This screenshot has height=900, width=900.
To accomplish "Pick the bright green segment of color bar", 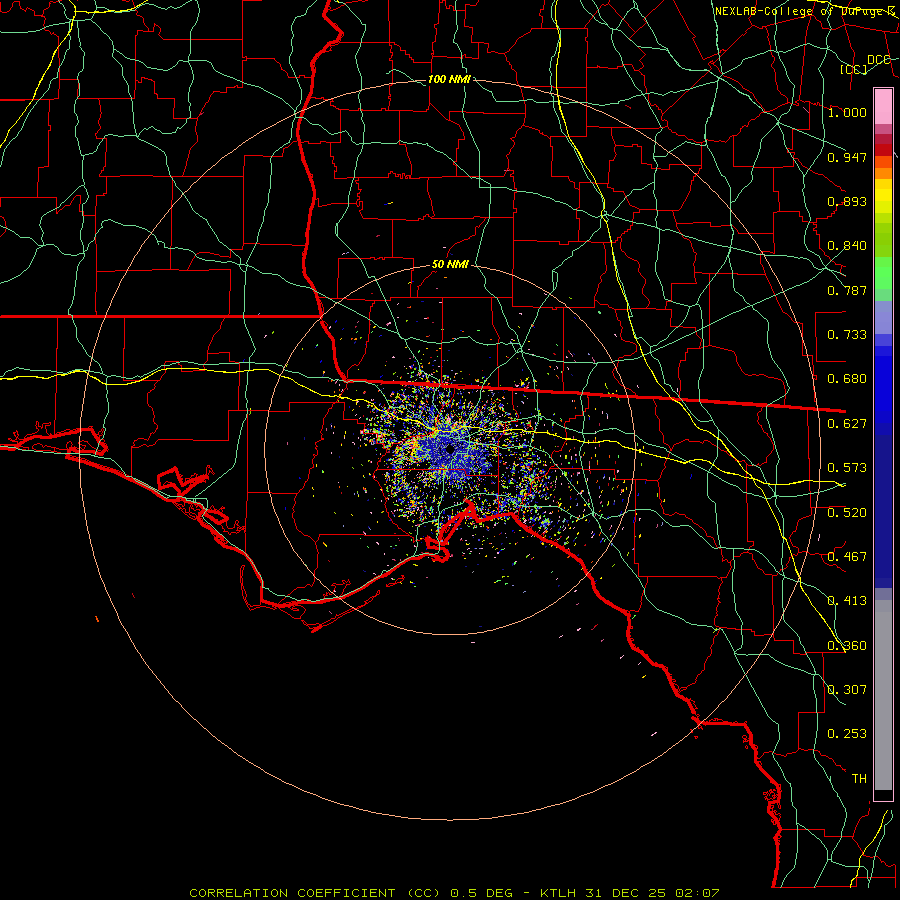I will [883, 273].
